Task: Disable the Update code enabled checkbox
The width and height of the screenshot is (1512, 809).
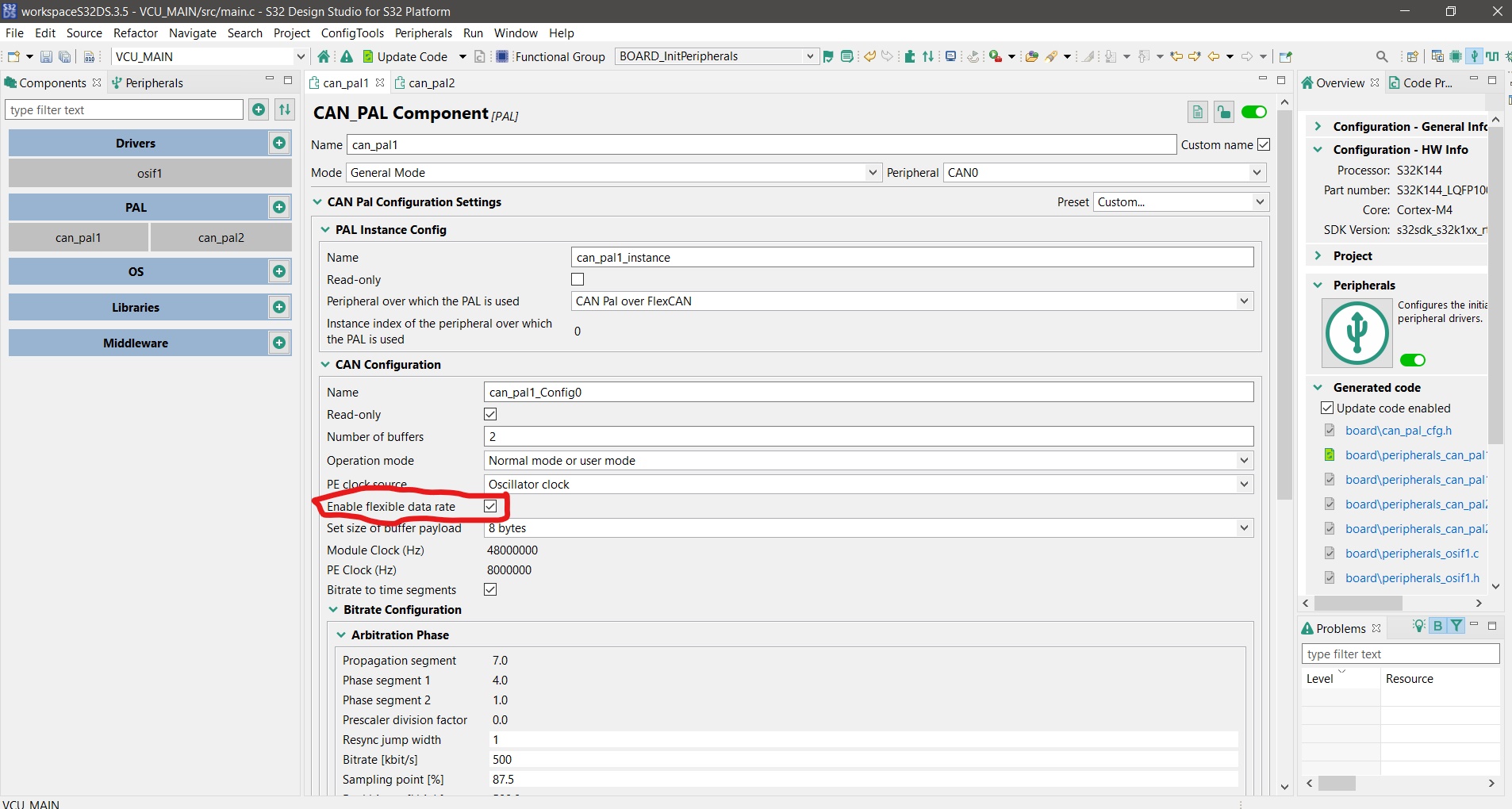Action: pyautogui.click(x=1328, y=408)
